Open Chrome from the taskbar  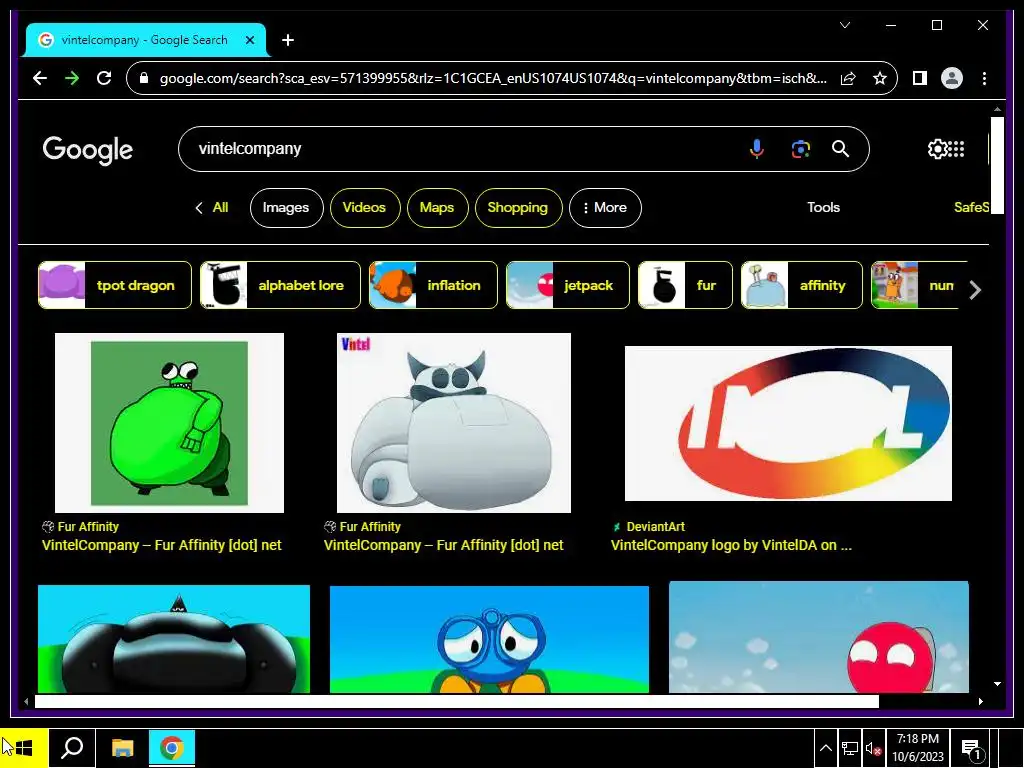coord(172,748)
